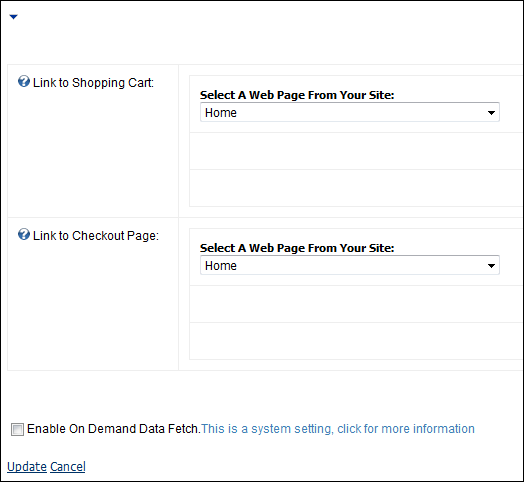Click the 'Enable On Demand Data Fetch' label text
Image resolution: width=524 pixels, height=482 pixels.
[113, 429]
